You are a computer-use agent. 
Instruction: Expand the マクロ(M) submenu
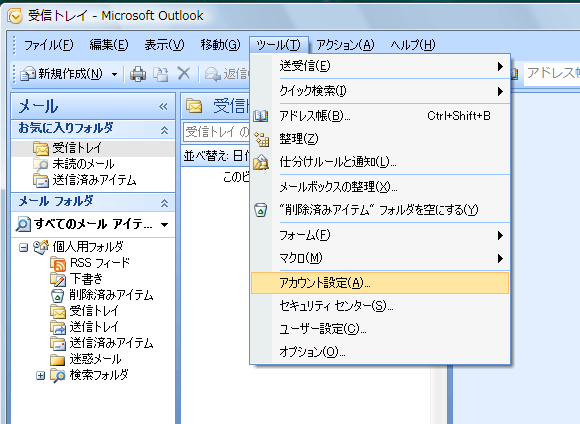pyautogui.click(x=380, y=258)
